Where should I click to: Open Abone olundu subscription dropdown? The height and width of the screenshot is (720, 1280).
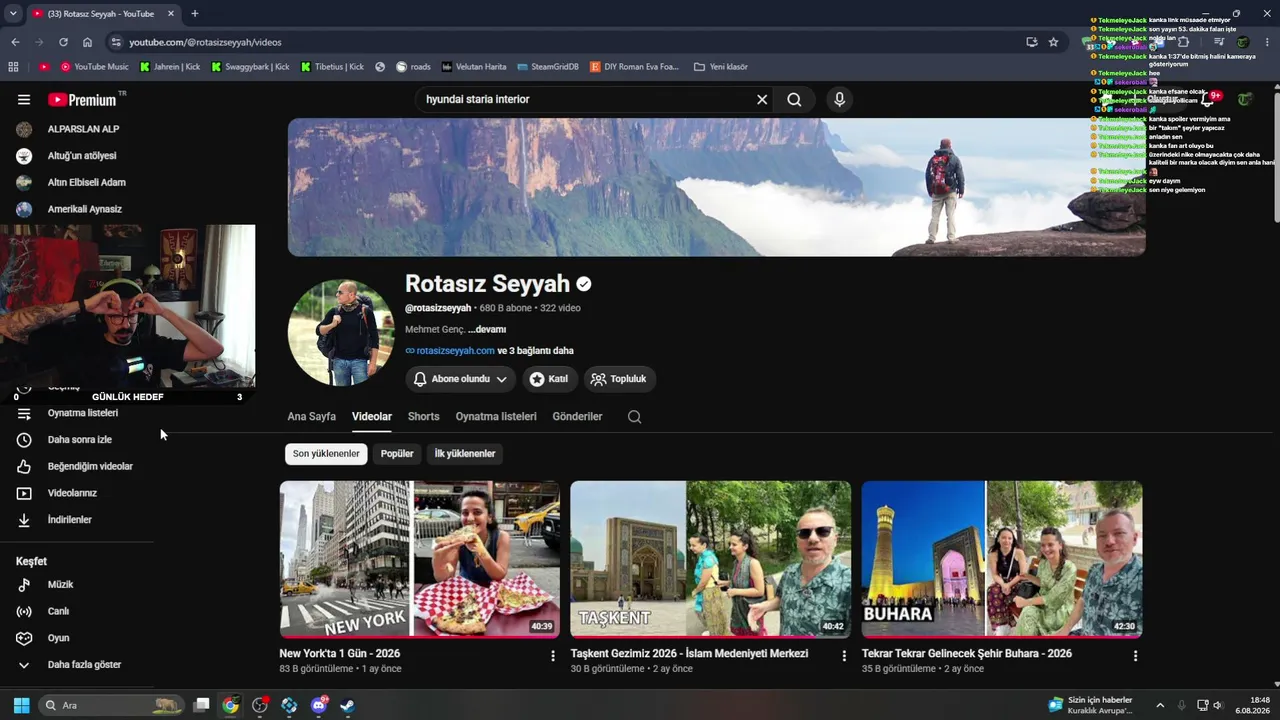(461, 379)
